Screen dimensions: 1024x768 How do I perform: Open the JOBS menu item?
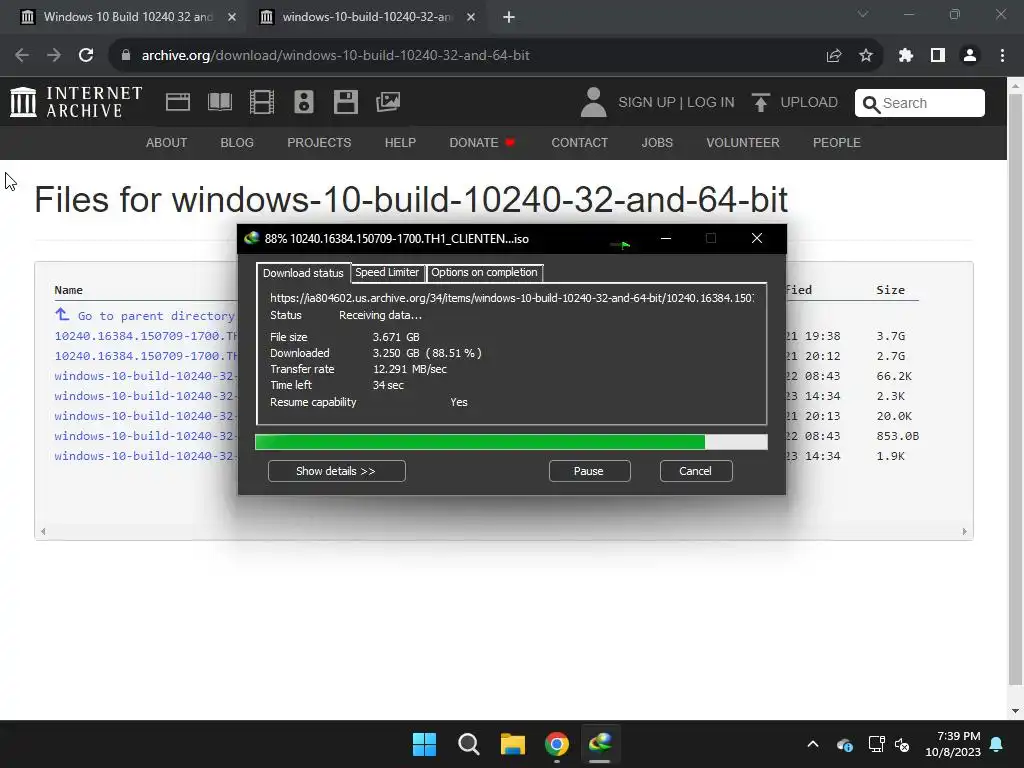pos(657,142)
